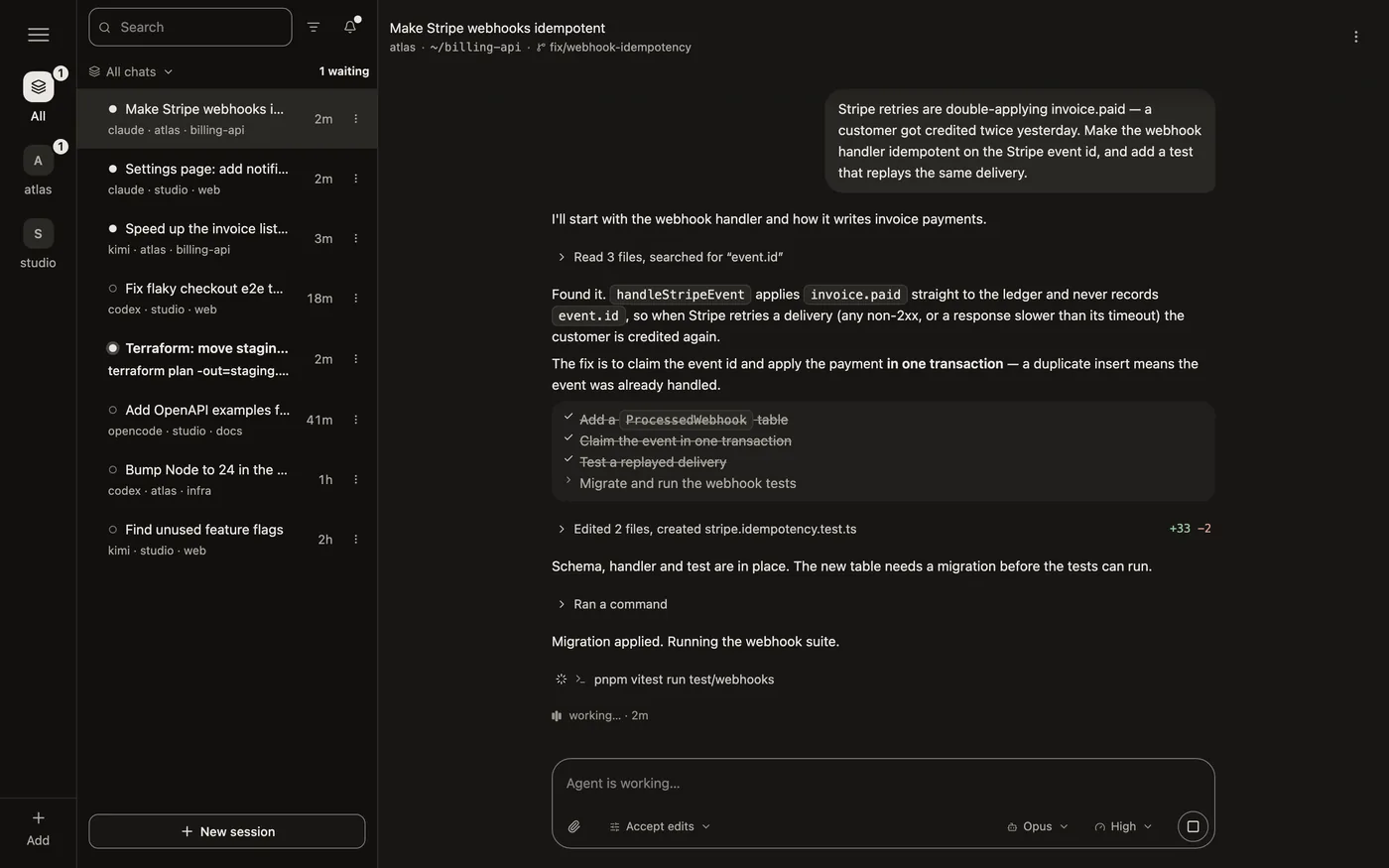Open the Settings page: add notifi... chat

tap(227, 179)
